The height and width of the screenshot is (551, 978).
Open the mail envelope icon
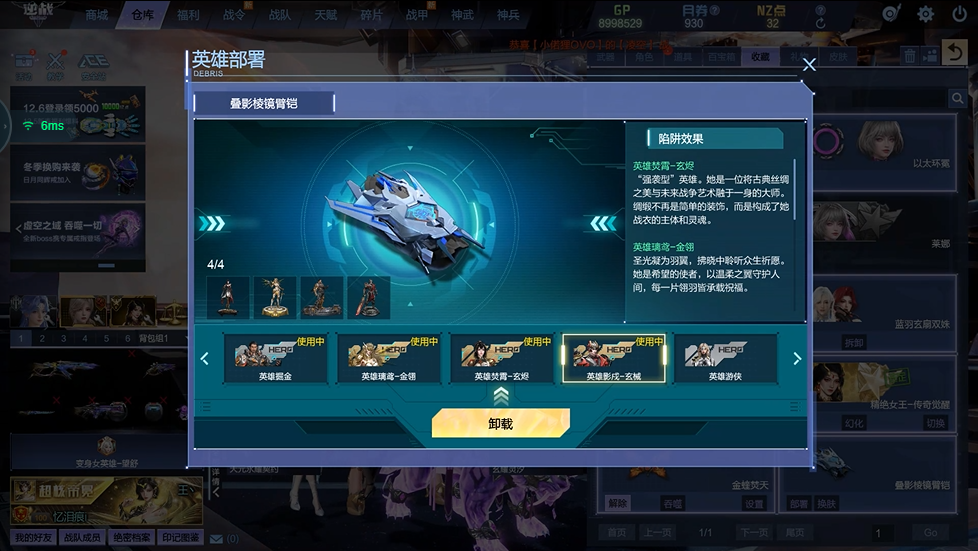click(216, 539)
